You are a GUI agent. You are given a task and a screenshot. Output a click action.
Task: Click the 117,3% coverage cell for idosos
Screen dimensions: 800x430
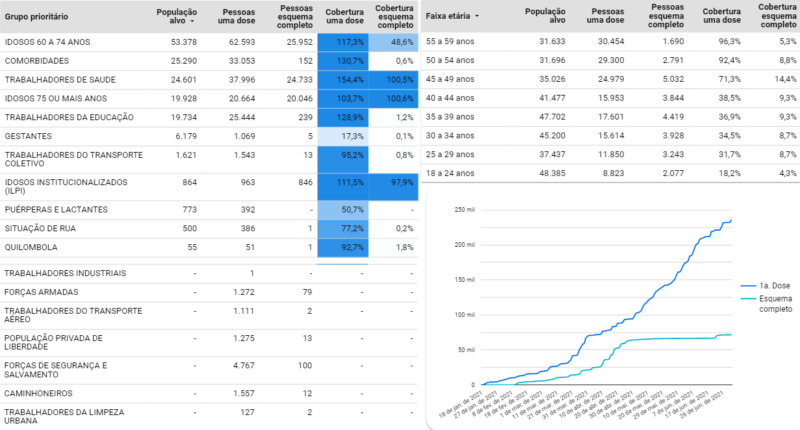click(343, 42)
